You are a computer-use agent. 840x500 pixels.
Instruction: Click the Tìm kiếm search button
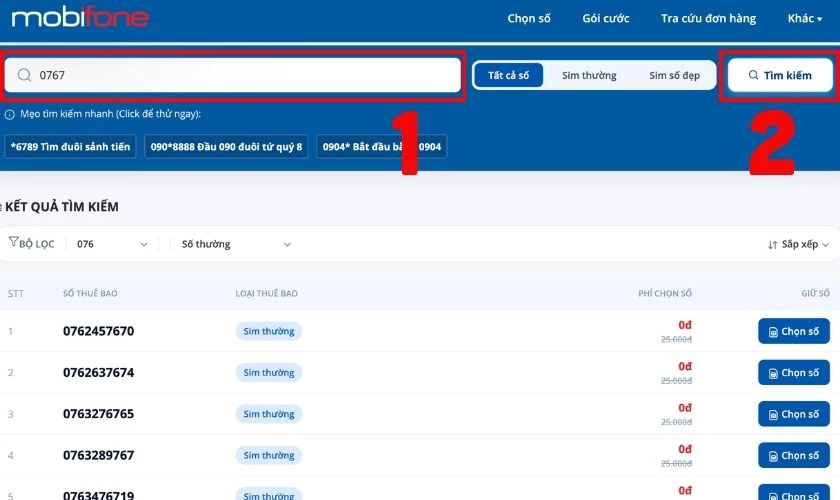[780, 75]
